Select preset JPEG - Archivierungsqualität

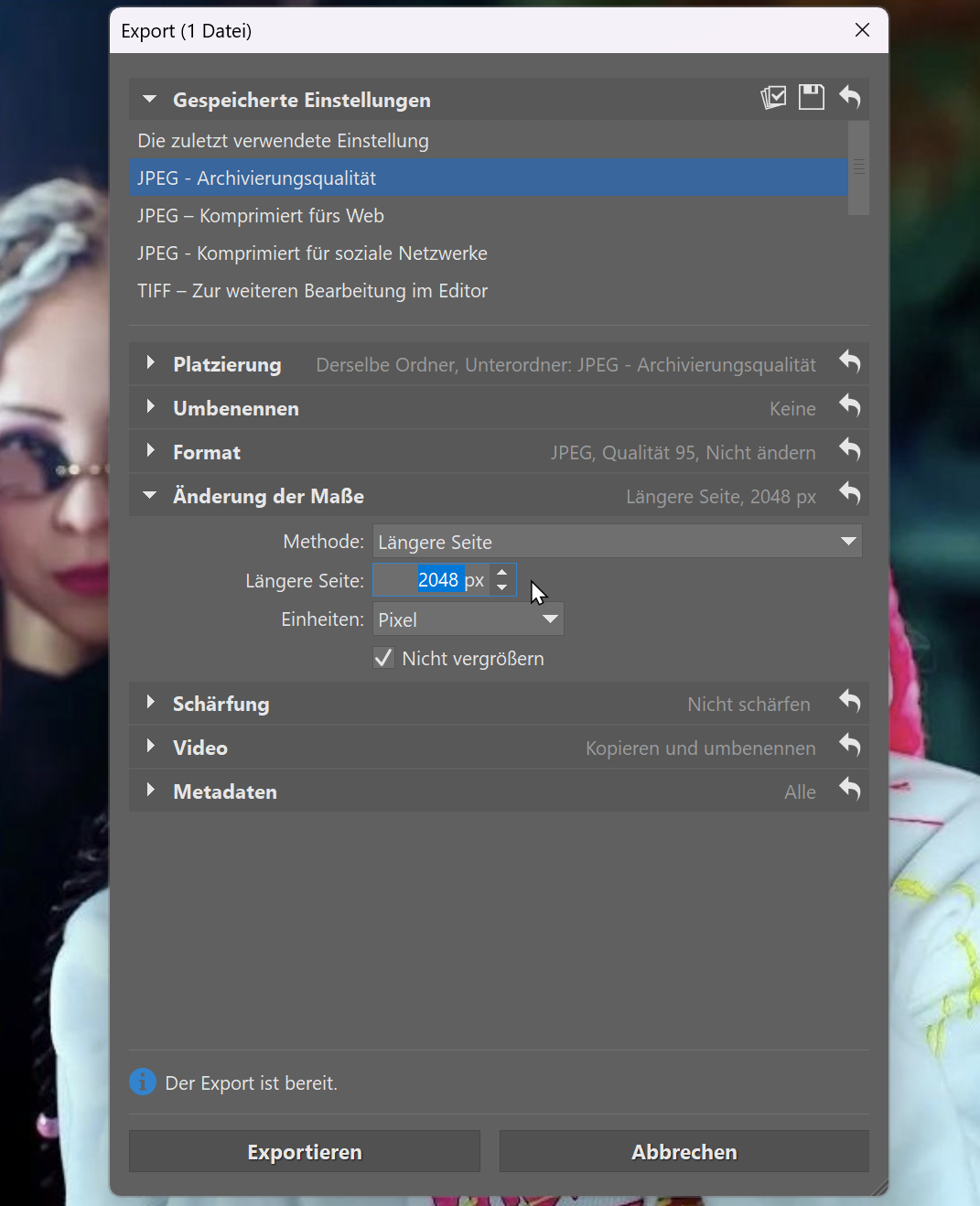click(489, 178)
